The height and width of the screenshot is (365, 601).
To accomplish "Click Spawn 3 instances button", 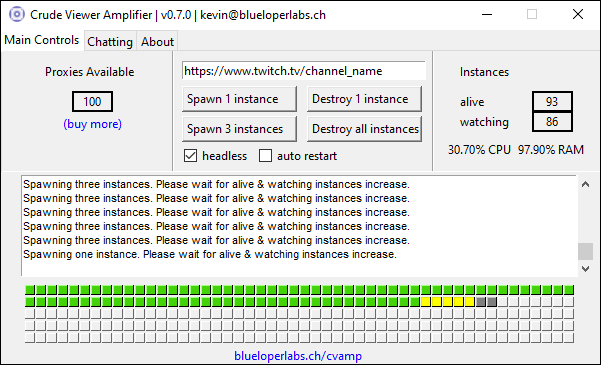I will click(239, 129).
